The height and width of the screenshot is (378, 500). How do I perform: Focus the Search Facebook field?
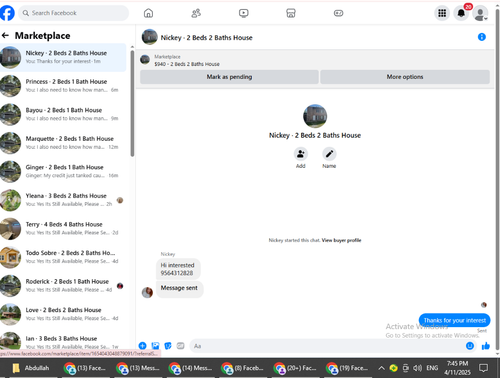click(x=73, y=13)
